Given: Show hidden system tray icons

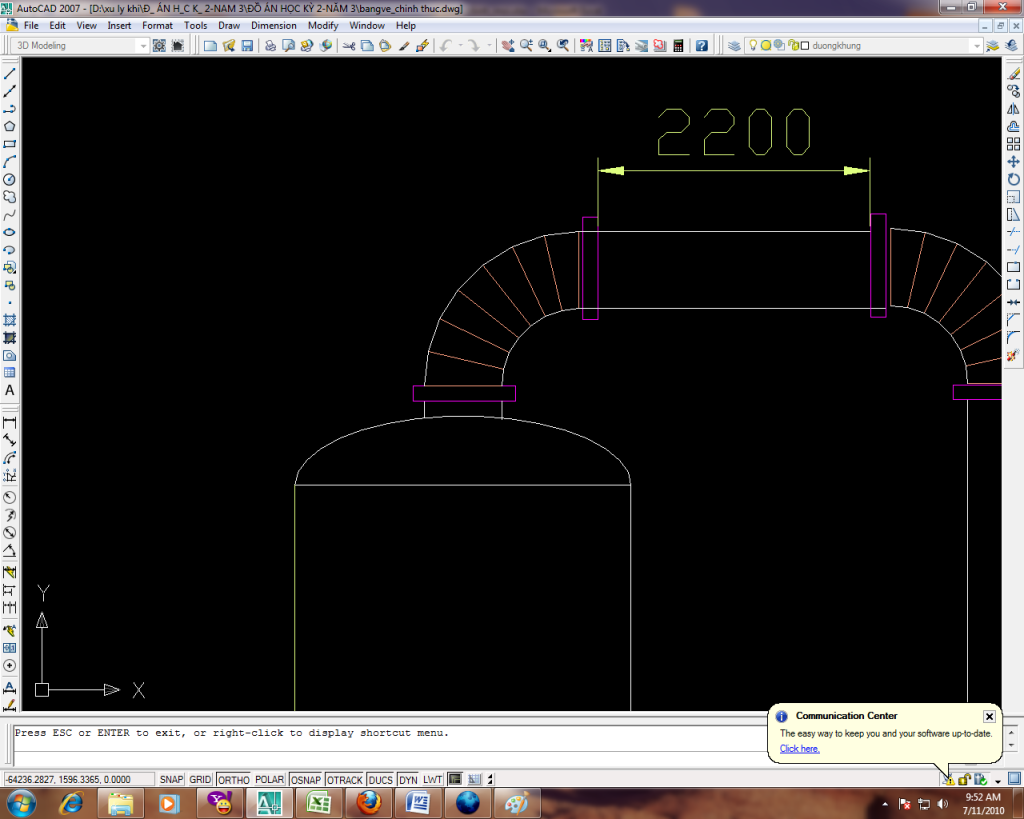Looking at the screenshot, I should [x=885, y=803].
